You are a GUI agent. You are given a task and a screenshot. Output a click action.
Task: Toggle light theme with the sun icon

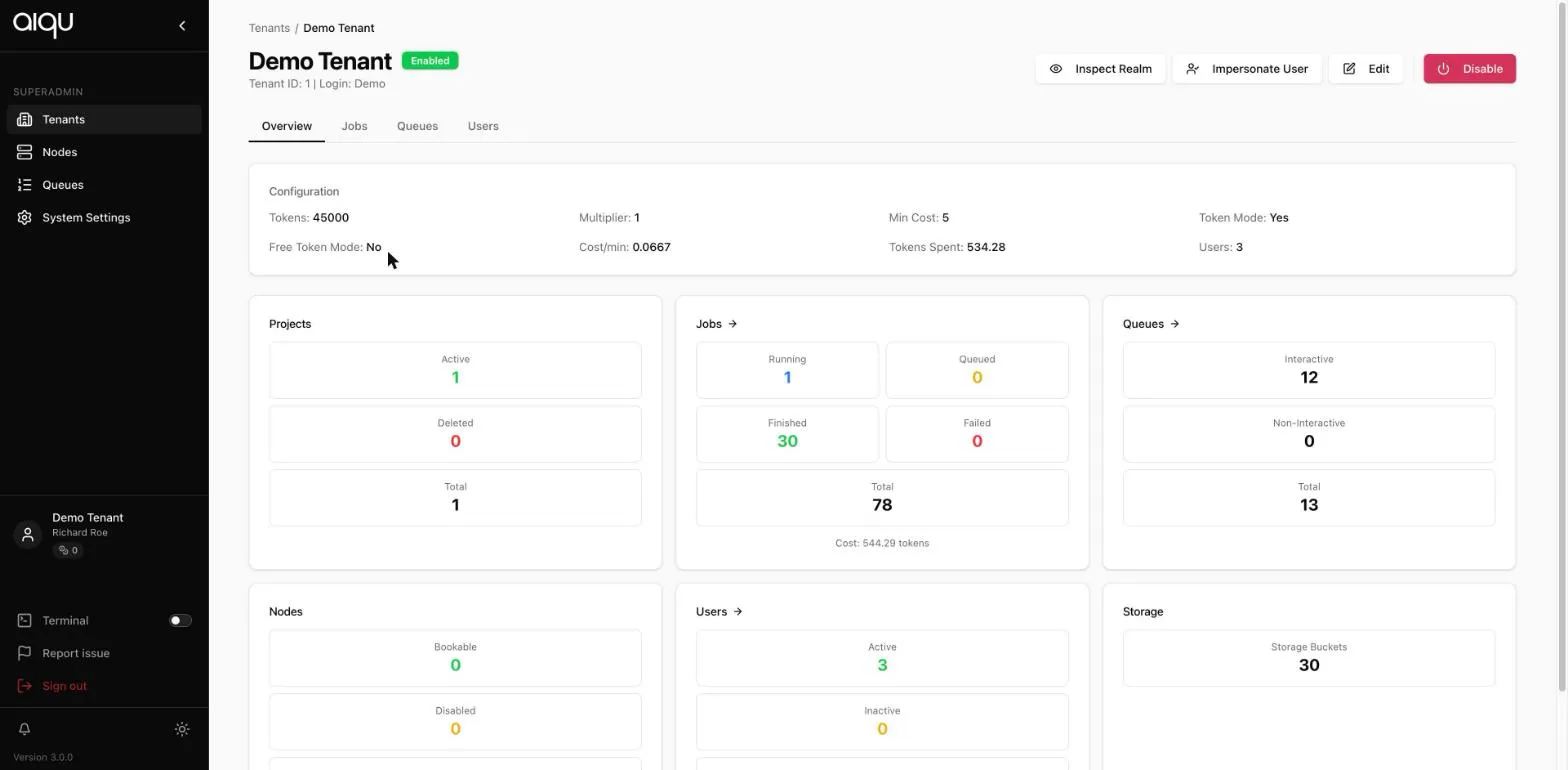(182, 730)
